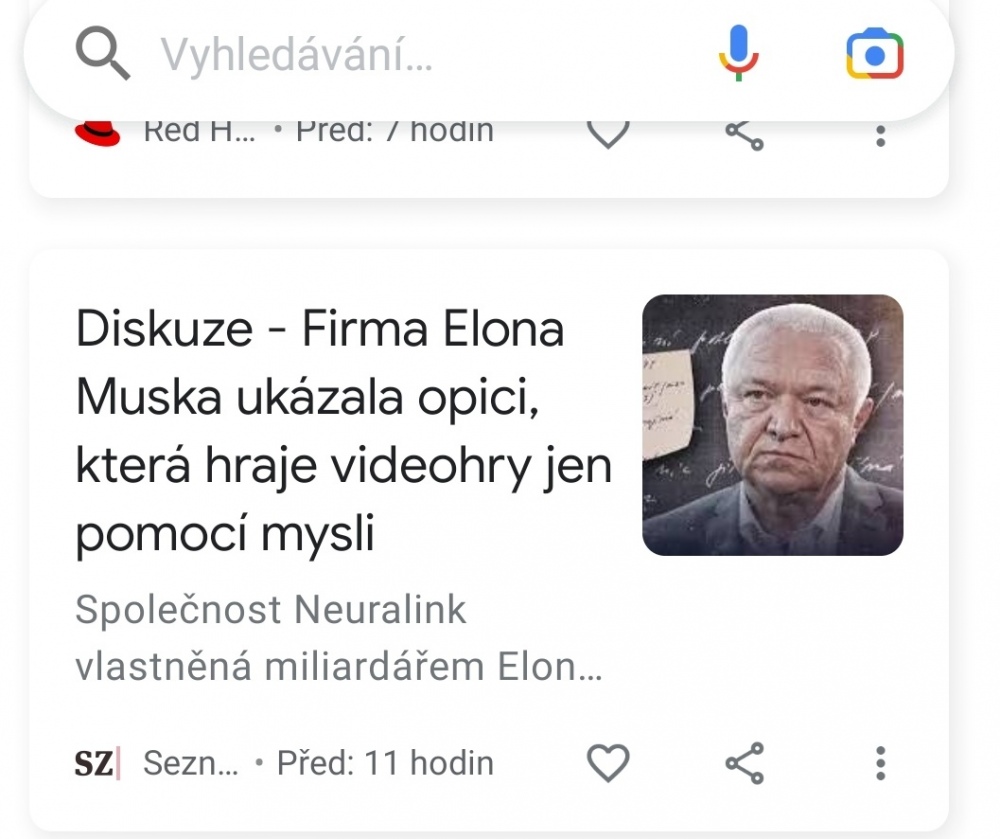
Task: Tap the magnifier search icon
Action: (102, 54)
